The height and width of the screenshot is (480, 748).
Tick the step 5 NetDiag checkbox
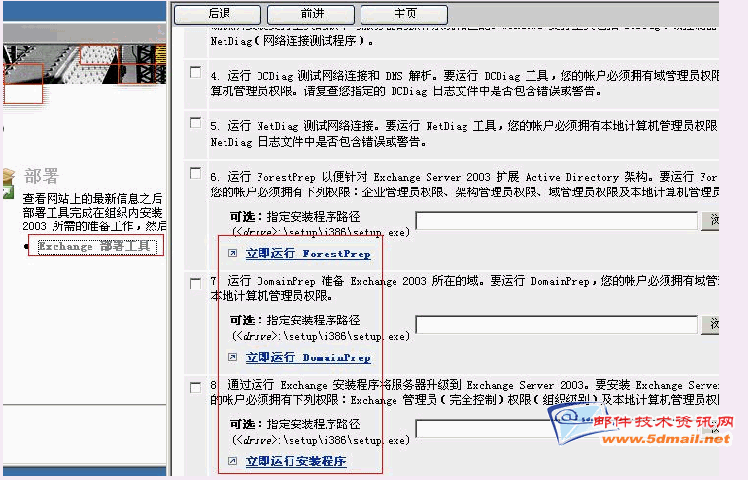196,123
